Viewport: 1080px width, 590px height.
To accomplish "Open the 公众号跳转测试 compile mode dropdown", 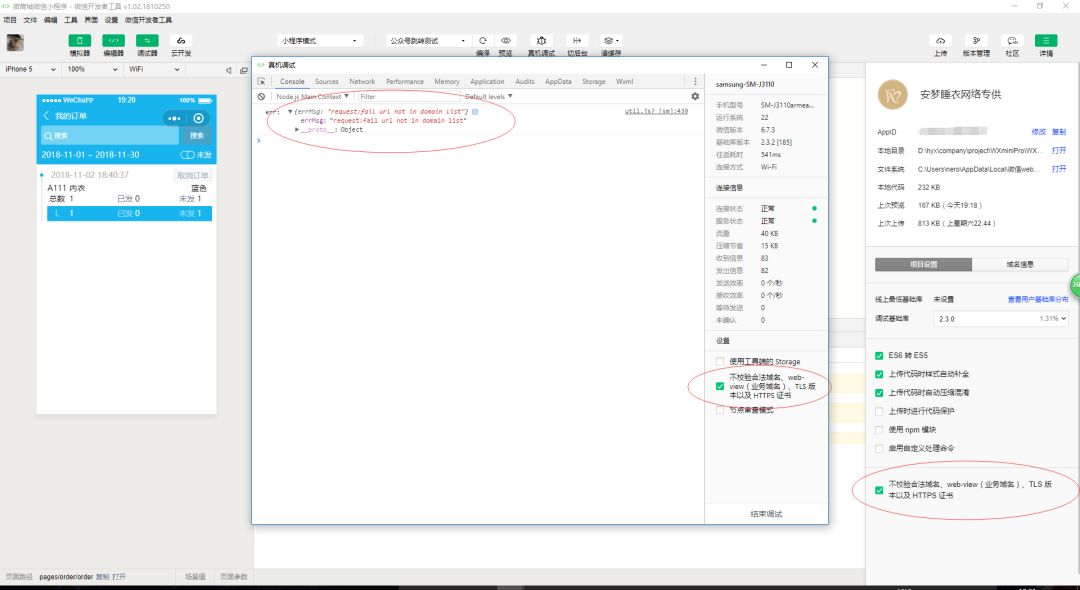I will tap(428, 41).
